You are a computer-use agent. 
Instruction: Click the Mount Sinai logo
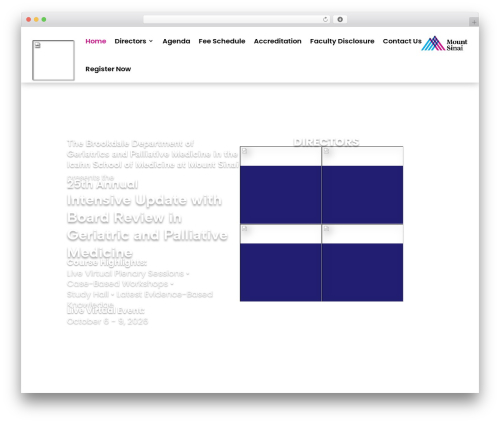444,44
